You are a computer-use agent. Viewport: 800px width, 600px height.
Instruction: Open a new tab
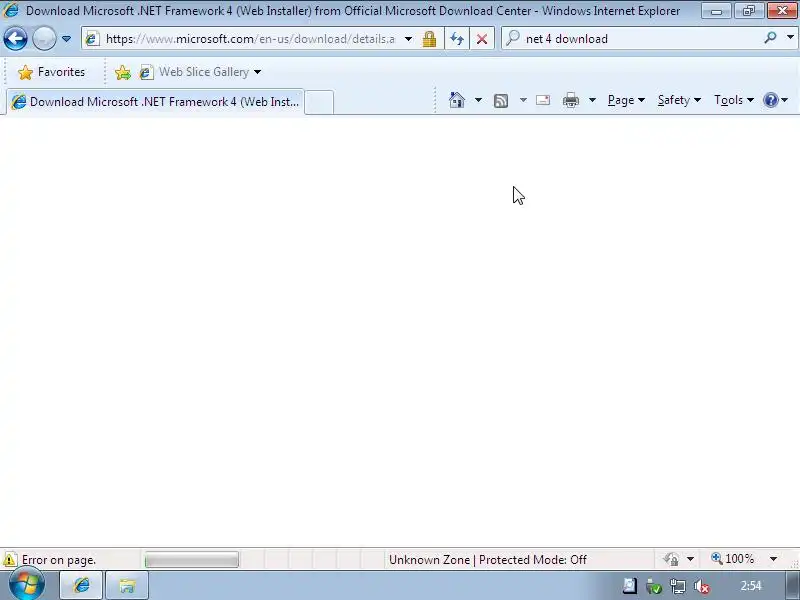point(319,102)
